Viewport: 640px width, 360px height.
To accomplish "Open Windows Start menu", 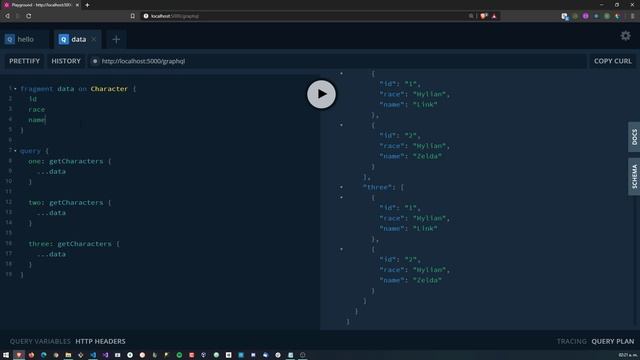I will (x=6, y=355).
